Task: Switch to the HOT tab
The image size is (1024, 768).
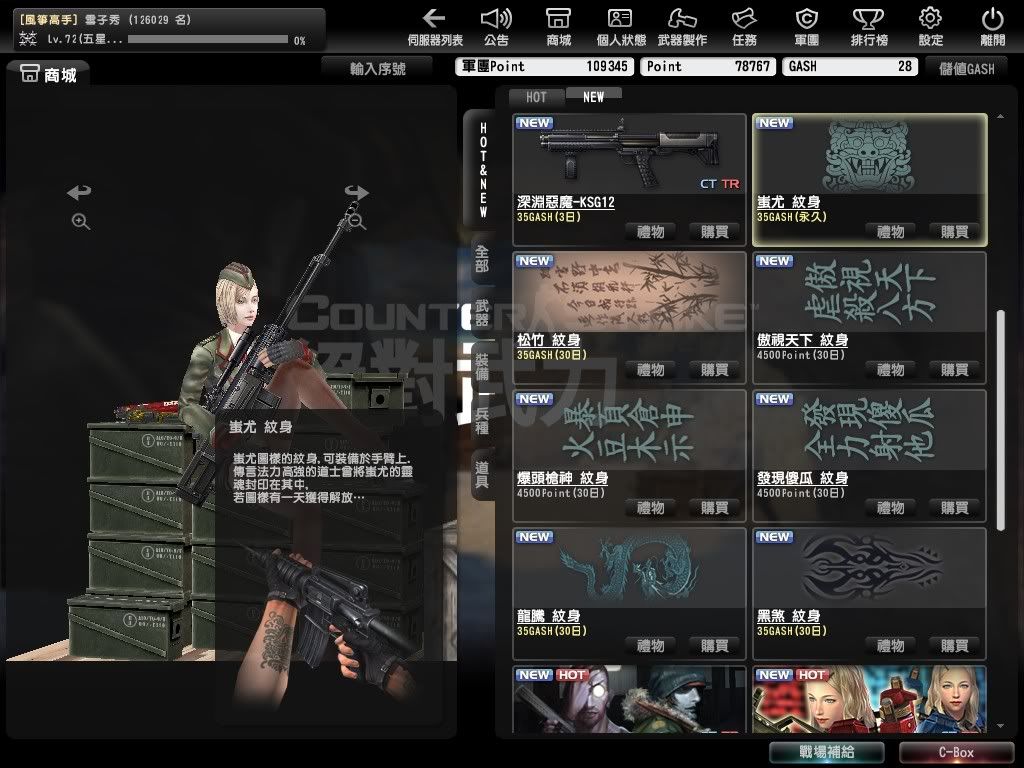Action: pyautogui.click(x=537, y=97)
